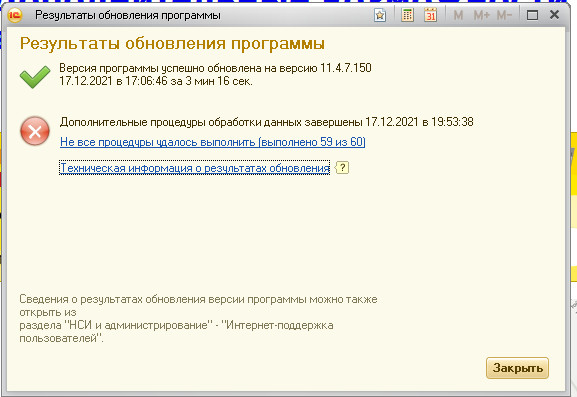Click the 'Дополнительные процедуры обработки данных' message
Screen dimensions: 577x397
pos(266,122)
